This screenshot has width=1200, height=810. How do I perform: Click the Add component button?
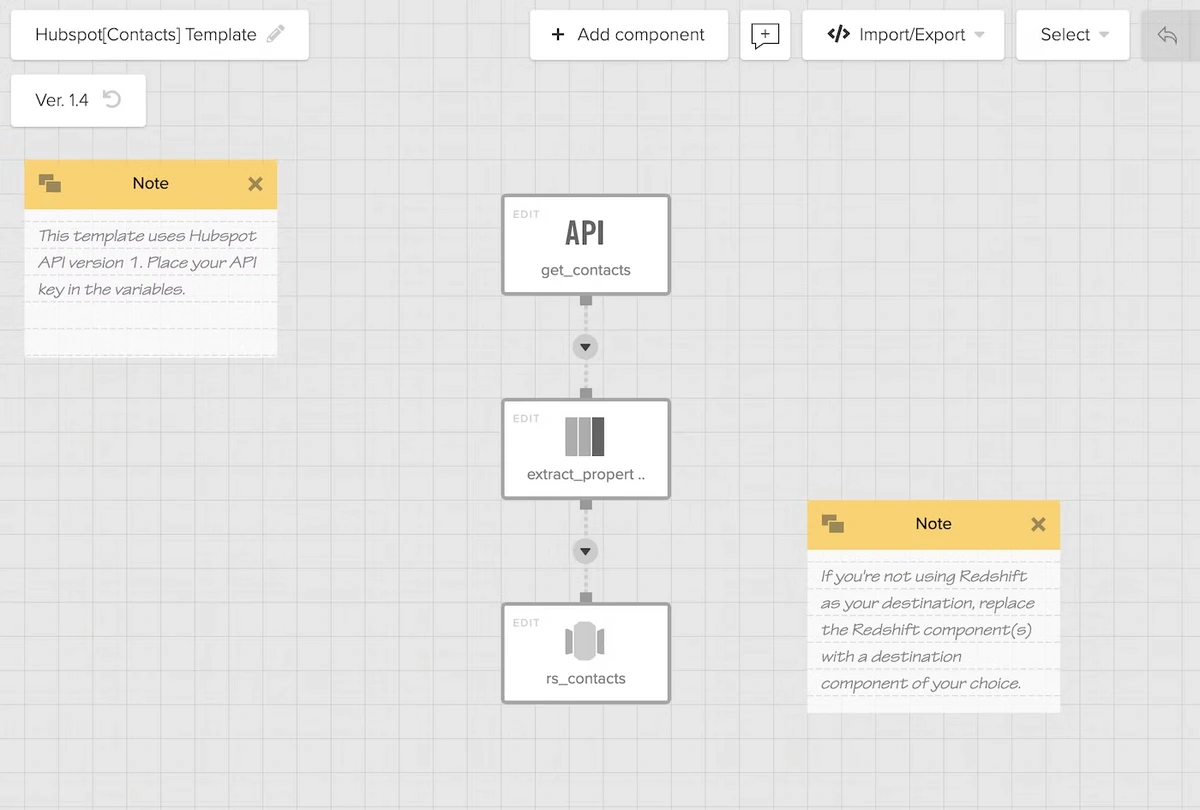coord(629,35)
